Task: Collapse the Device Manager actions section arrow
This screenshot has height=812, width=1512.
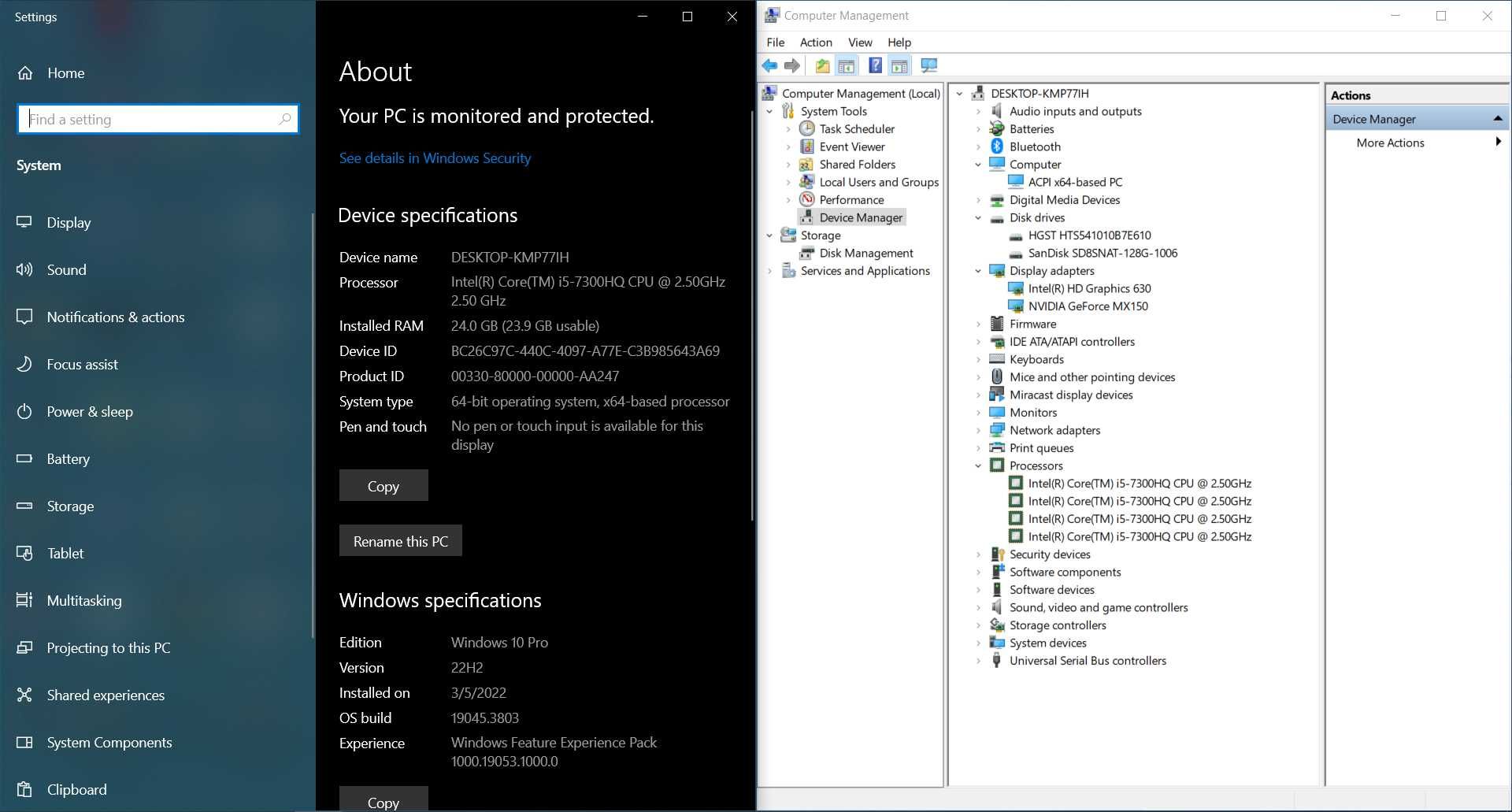Action: tap(1498, 118)
